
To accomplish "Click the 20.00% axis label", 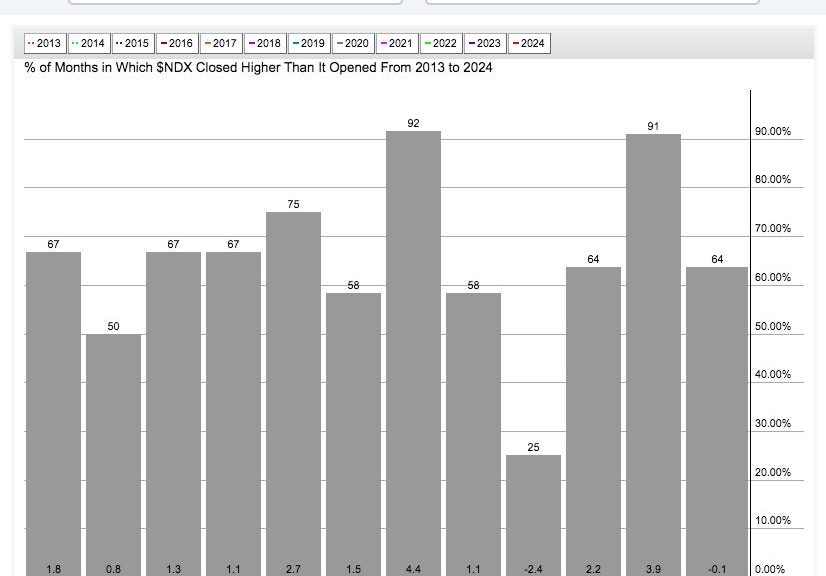I will tap(773, 472).
